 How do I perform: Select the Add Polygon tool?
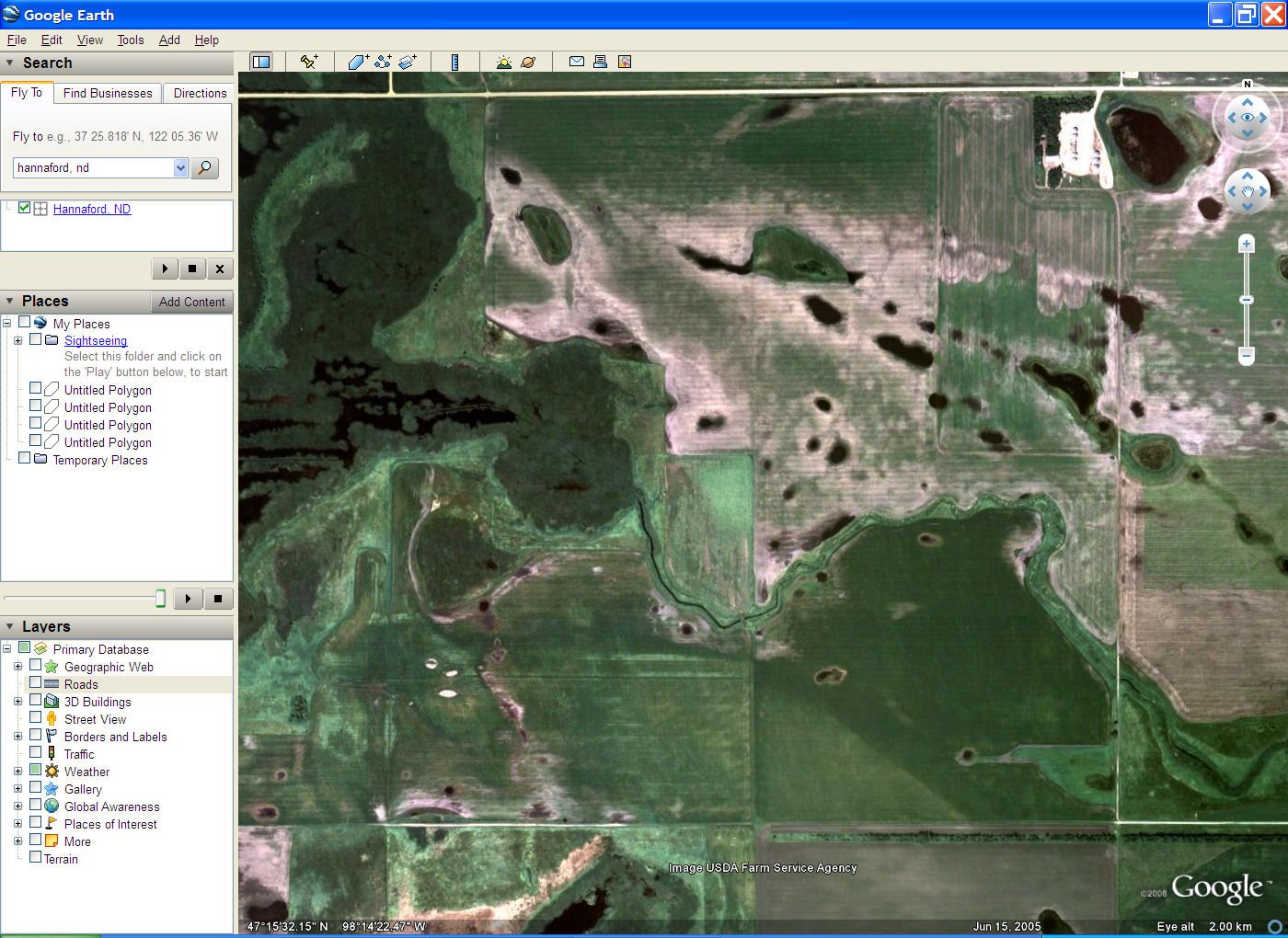click(359, 62)
